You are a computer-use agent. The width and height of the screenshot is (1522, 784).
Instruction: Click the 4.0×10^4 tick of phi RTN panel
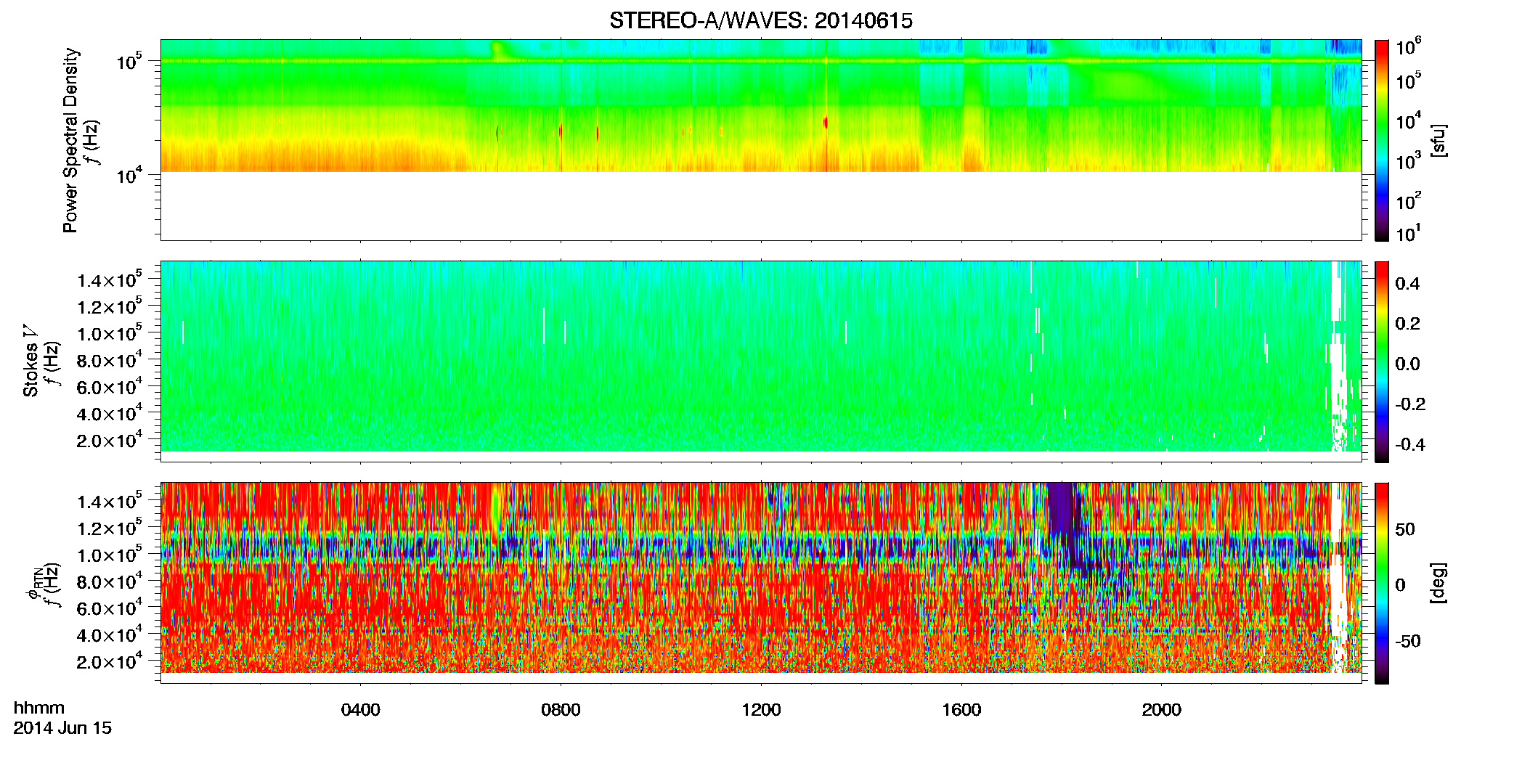click(110, 635)
